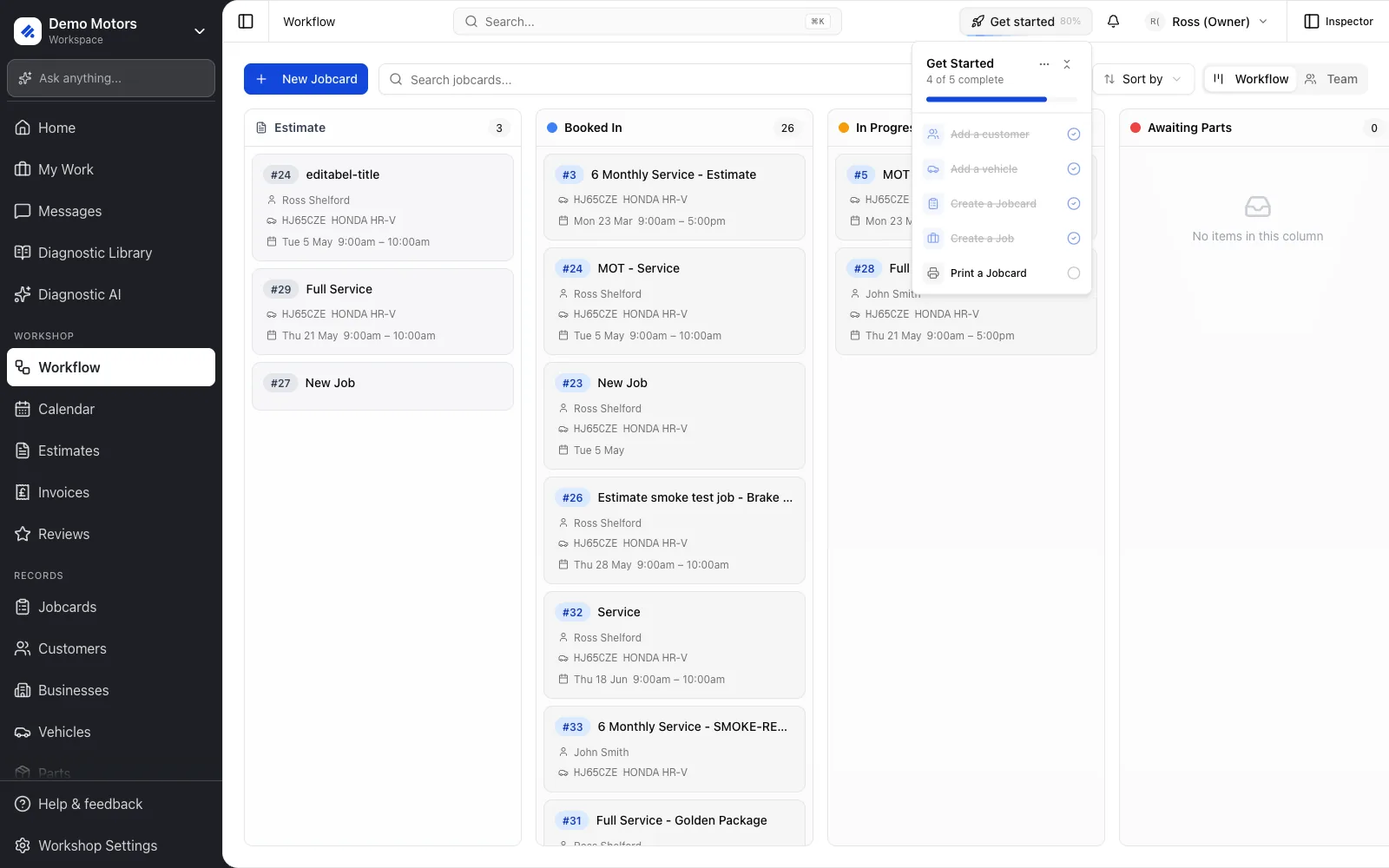Click the Booked In count badge 26
This screenshot has height=868, width=1389.
coord(787,128)
